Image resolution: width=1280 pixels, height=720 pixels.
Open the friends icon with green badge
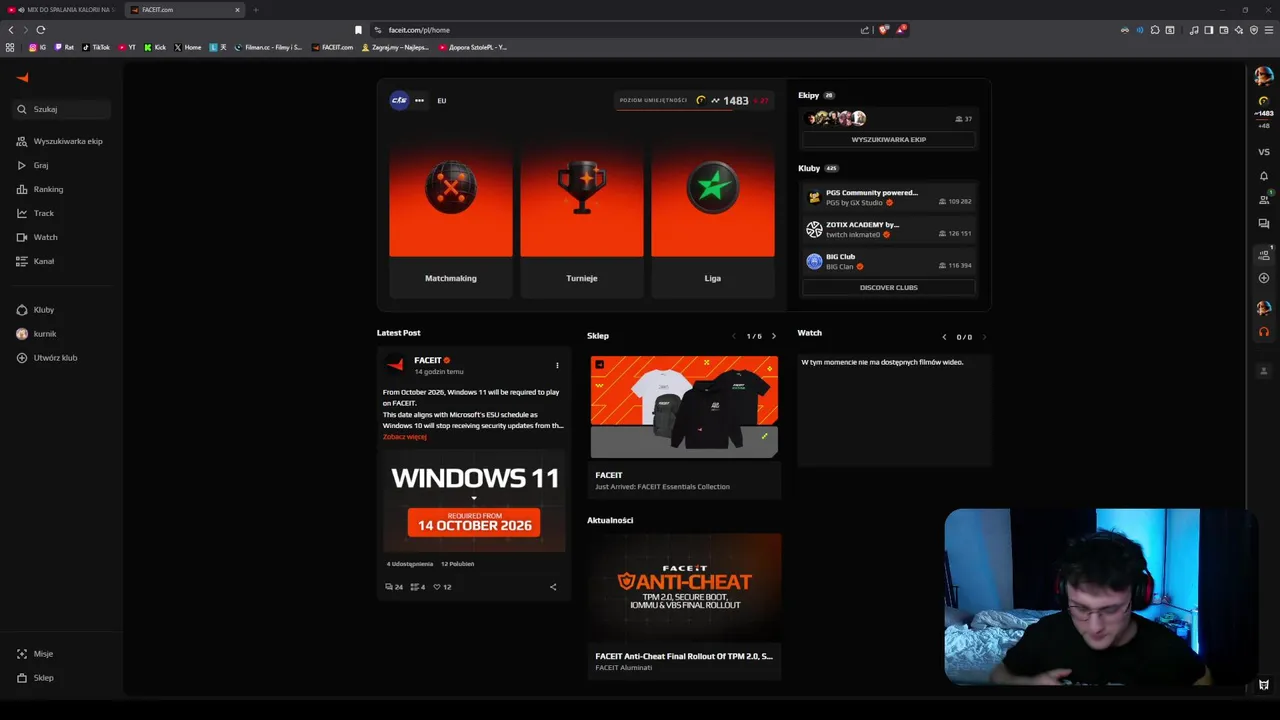click(1264, 199)
